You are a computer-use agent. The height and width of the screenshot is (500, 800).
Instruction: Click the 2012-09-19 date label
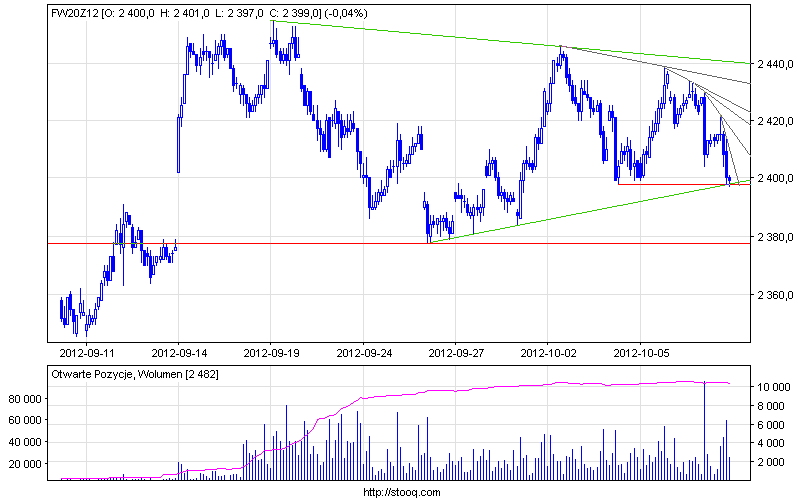coord(271,353)
